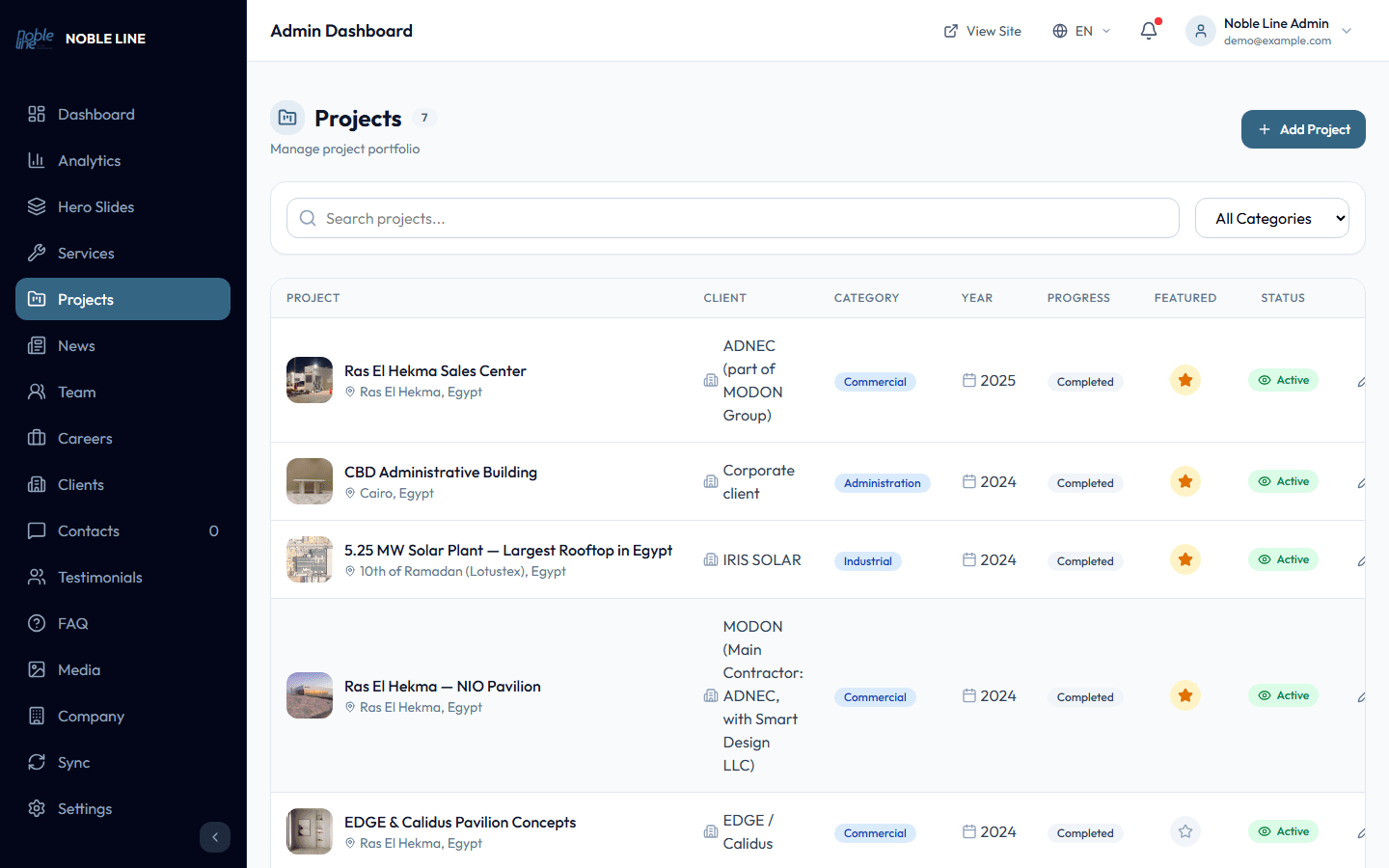
Task: Click the Add Project button
Action: 1303,129
